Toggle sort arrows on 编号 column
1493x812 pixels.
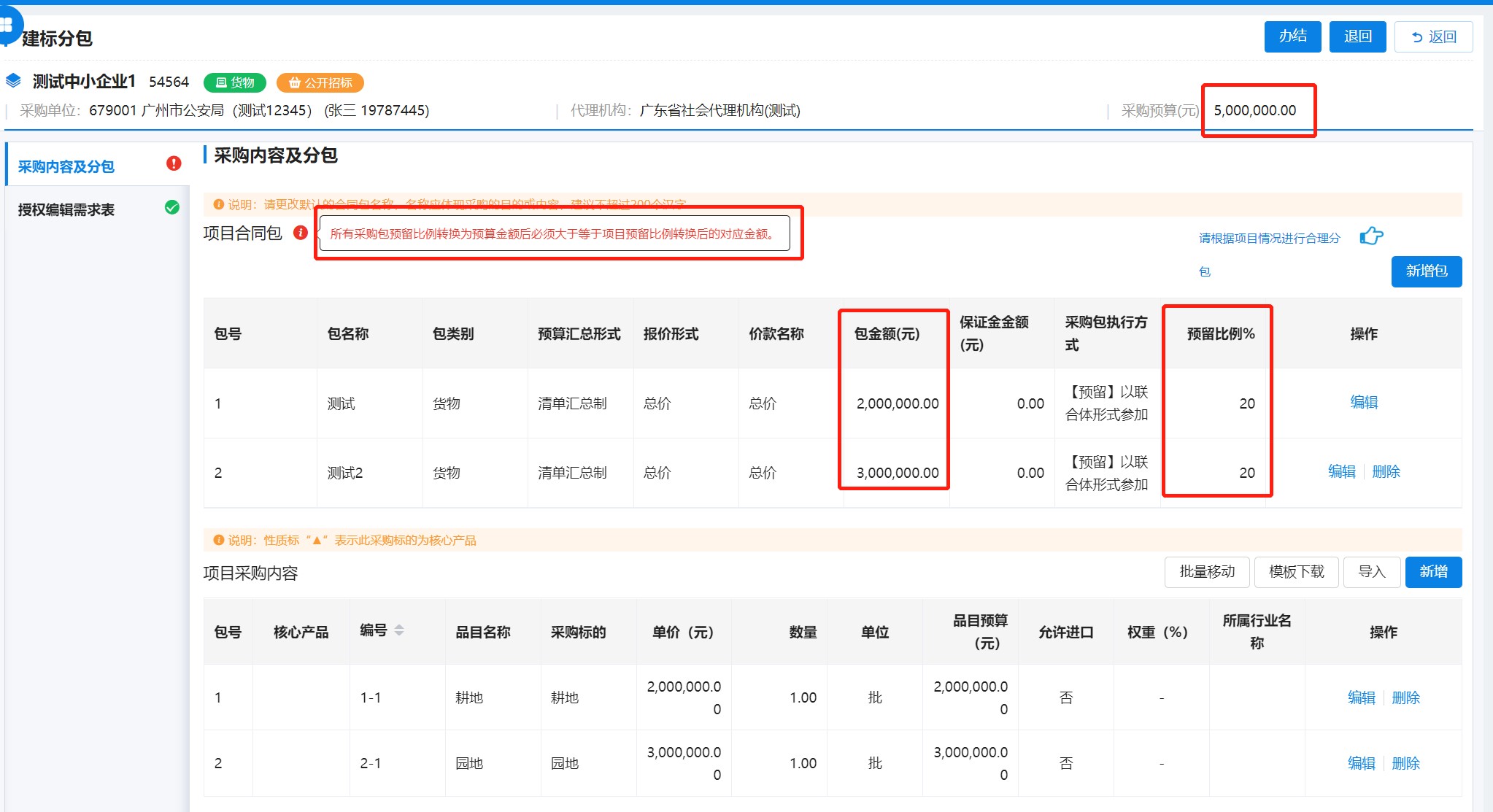pyautogui.click(x=399, y=630)
